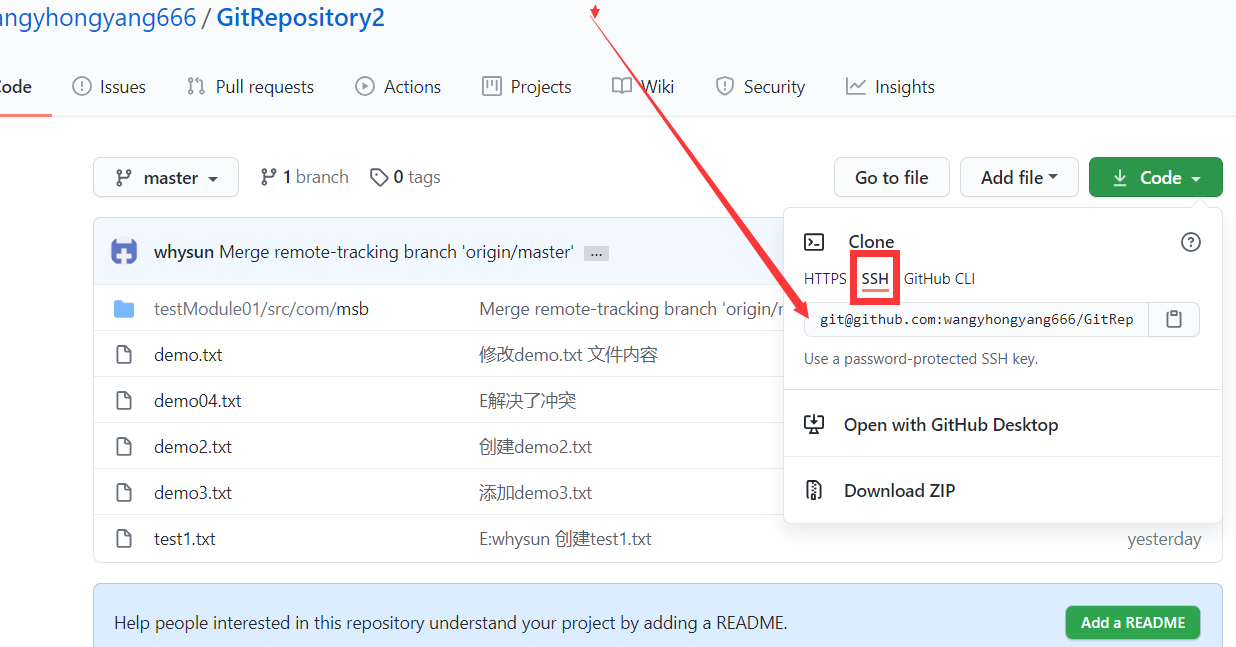The width and height of the screenshot is (1236, 647).
Task: Click the whysun commit avatar
Action: pyautogui.click(x=124, y=252)
